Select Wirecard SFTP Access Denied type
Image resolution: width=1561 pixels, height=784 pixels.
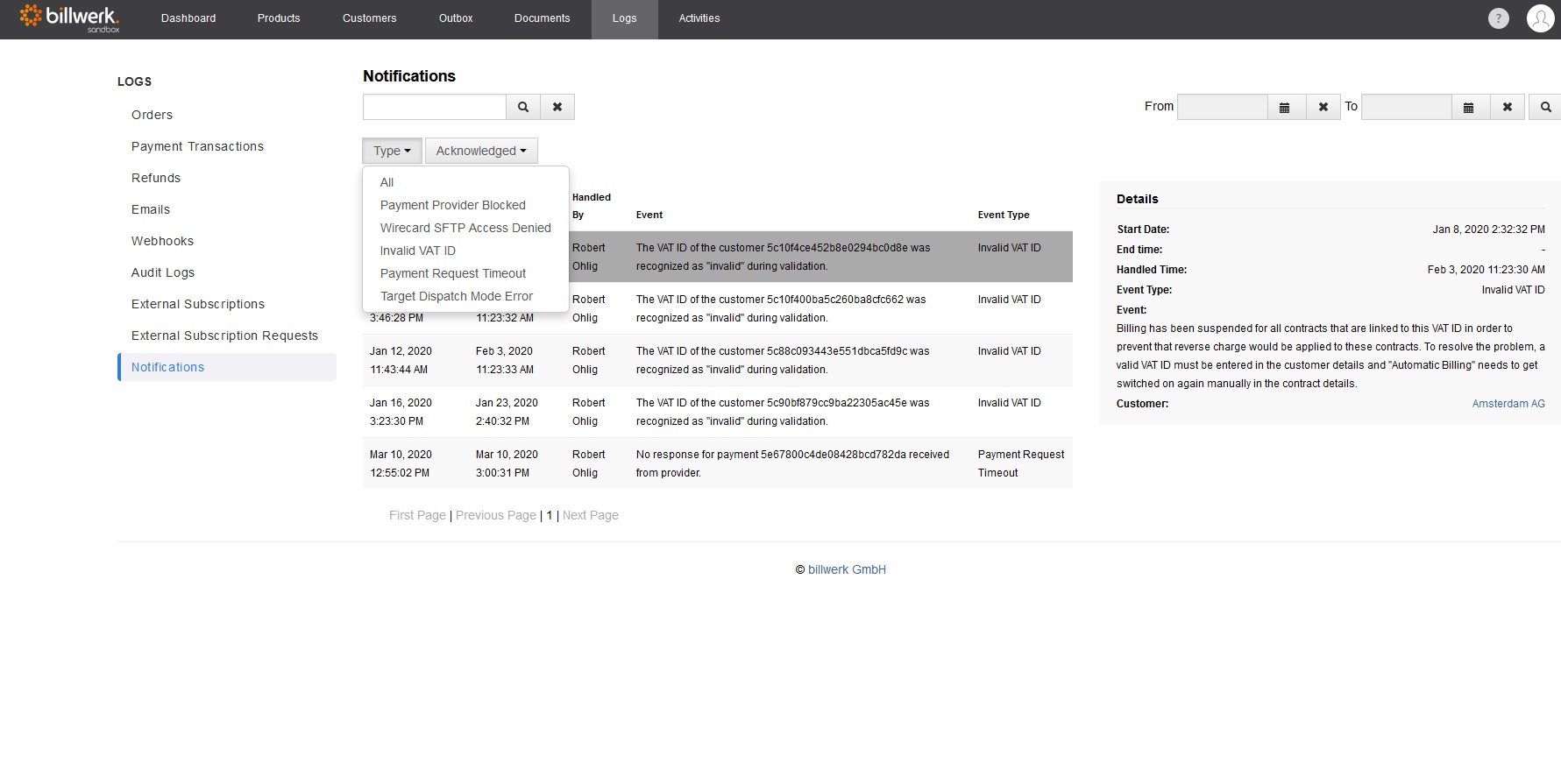pos(465,228)
